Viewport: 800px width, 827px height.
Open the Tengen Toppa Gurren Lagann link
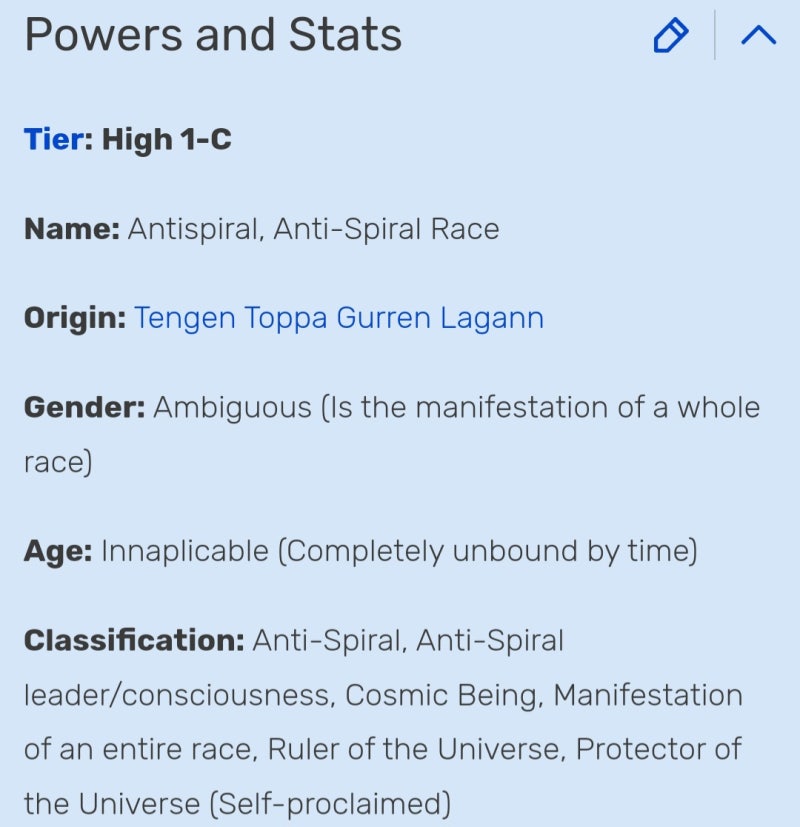[339, 318]
